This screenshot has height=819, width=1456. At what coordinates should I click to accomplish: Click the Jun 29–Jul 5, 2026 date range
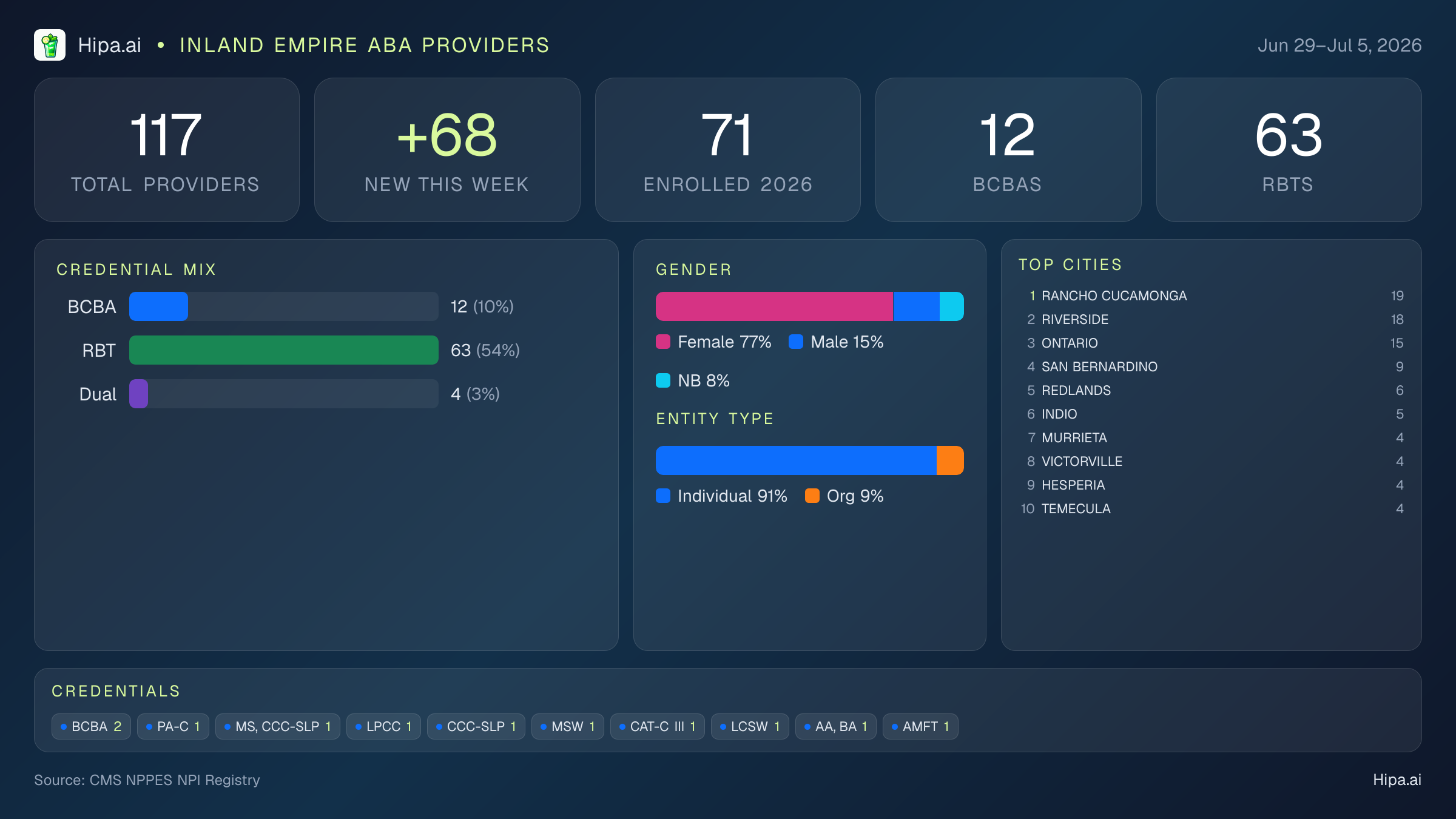(x=1340, y=45)
